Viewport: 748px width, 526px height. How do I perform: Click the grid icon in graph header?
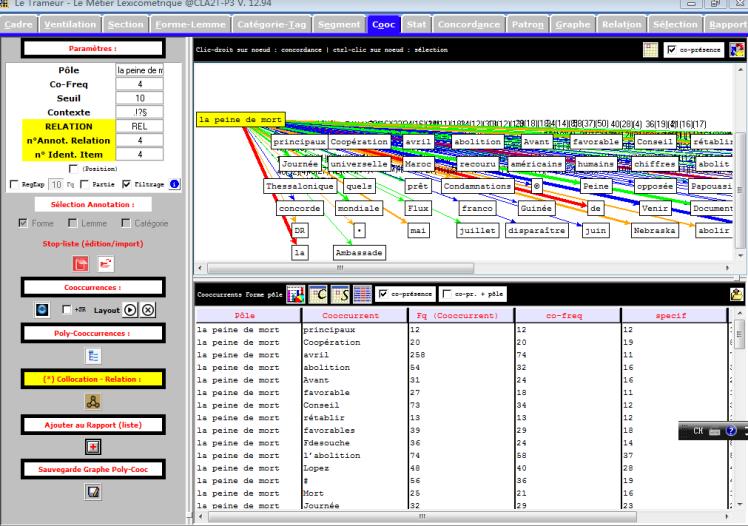point(650,50)
